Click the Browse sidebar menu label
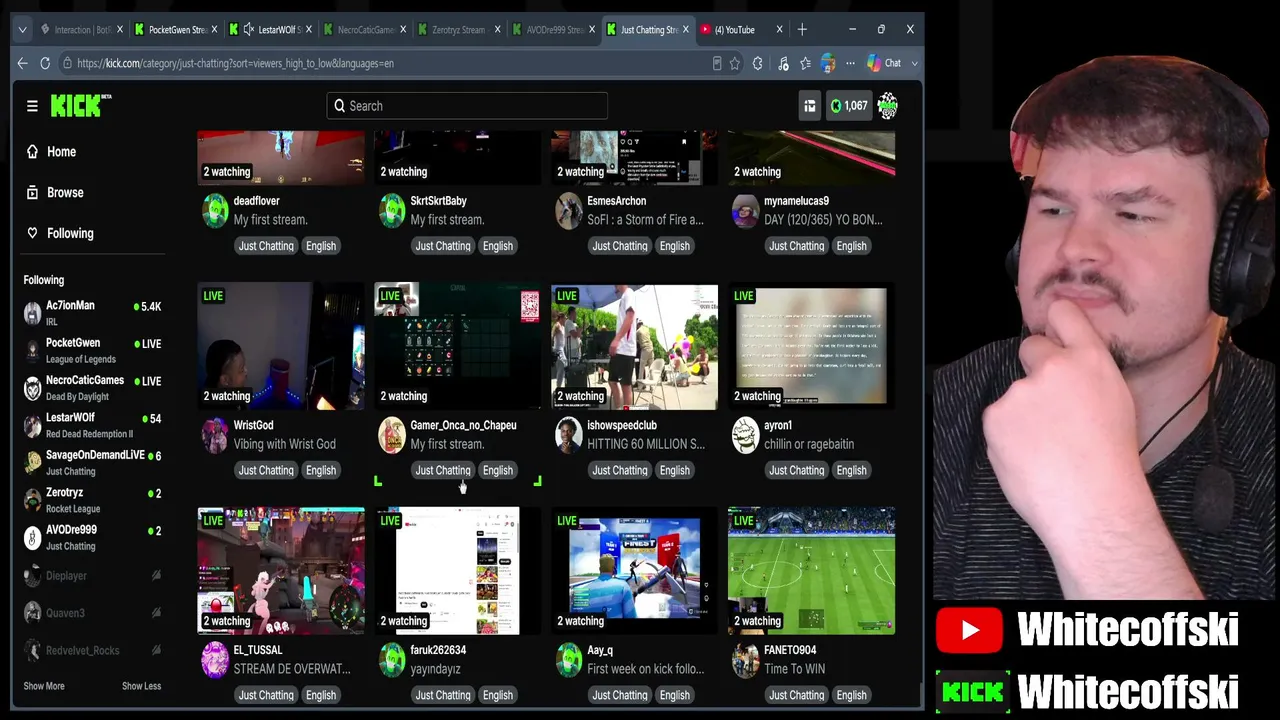 pos(65,193)
